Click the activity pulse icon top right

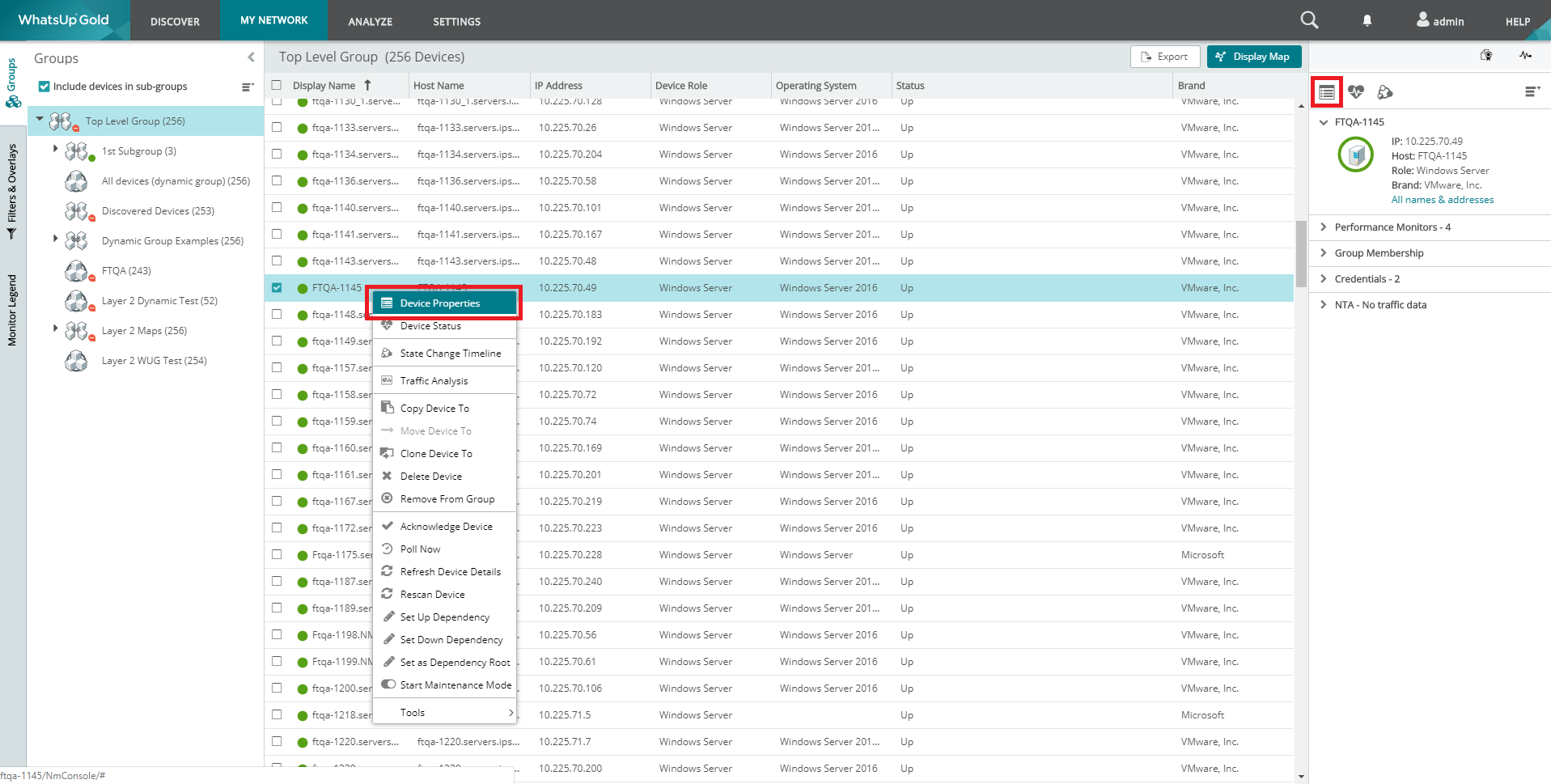point(1525,56)
